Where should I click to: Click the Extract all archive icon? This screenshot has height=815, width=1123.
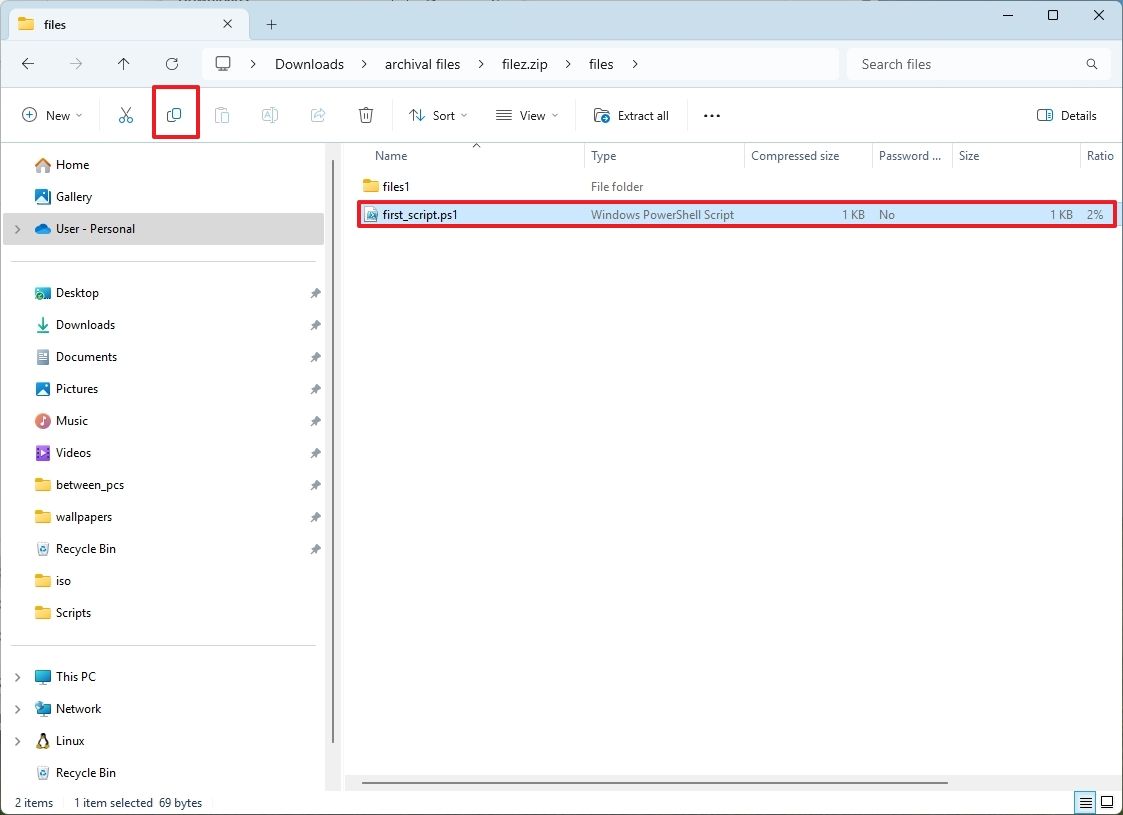pyautogui.click(x=631, y=115)
